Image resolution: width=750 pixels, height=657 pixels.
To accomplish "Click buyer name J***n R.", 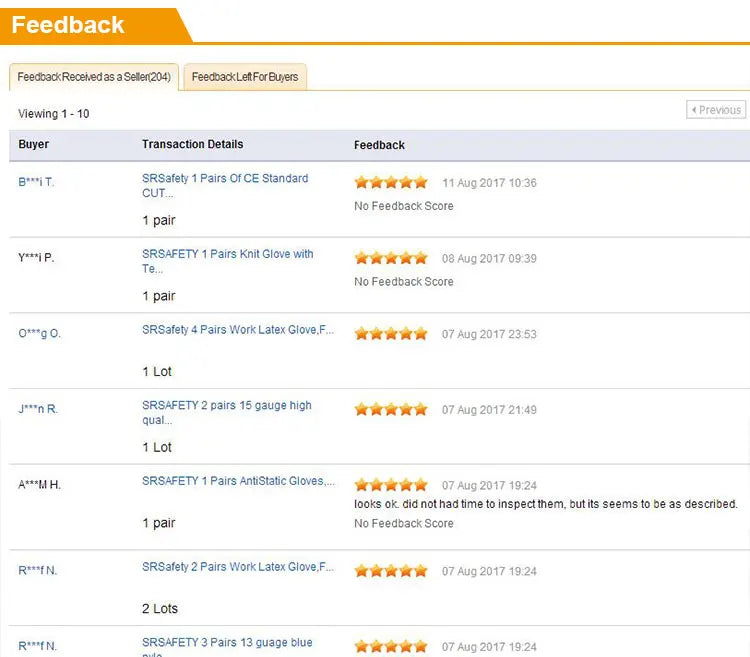I will point(38,409).
